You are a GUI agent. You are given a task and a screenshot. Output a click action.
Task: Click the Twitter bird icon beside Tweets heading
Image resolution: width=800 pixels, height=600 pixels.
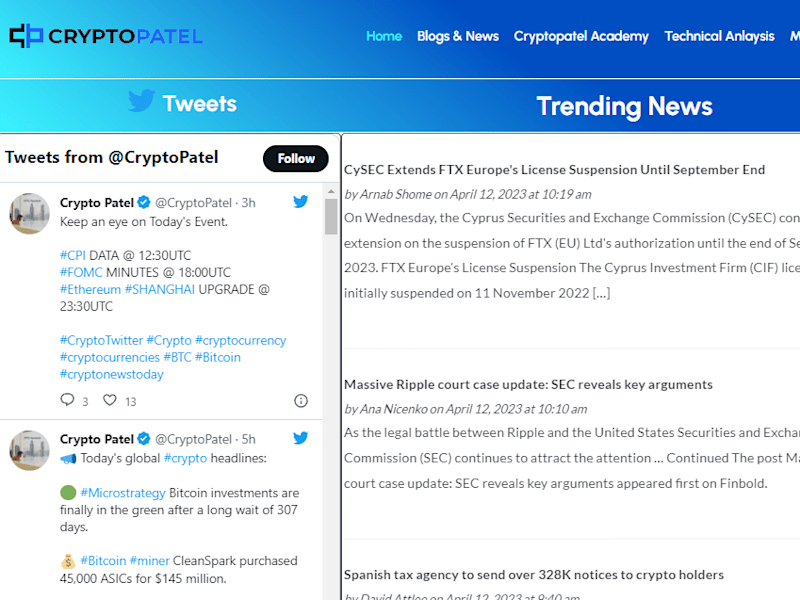pyautogui.click(x=141, y=101)
